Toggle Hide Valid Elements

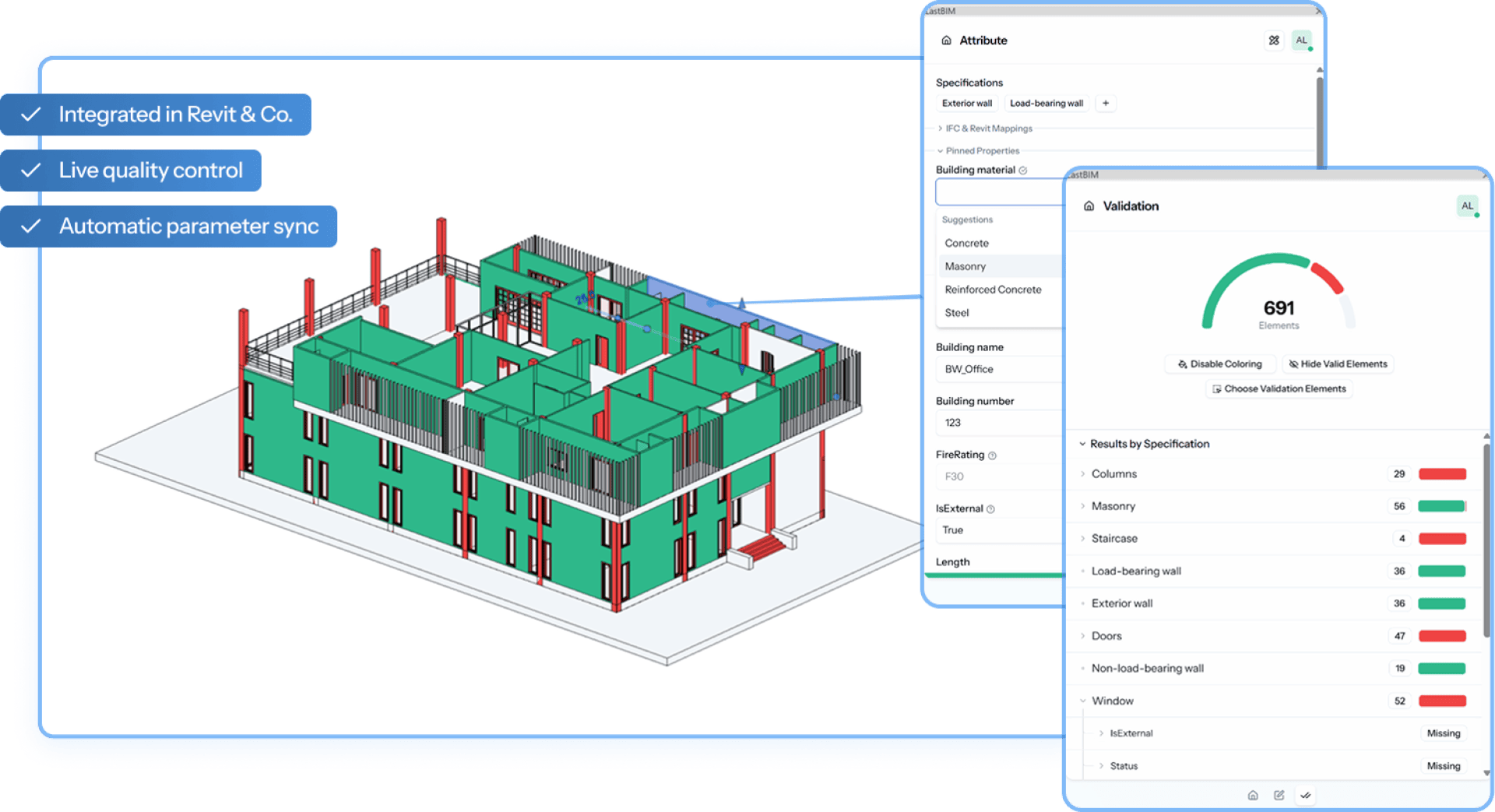[1338, 364]
